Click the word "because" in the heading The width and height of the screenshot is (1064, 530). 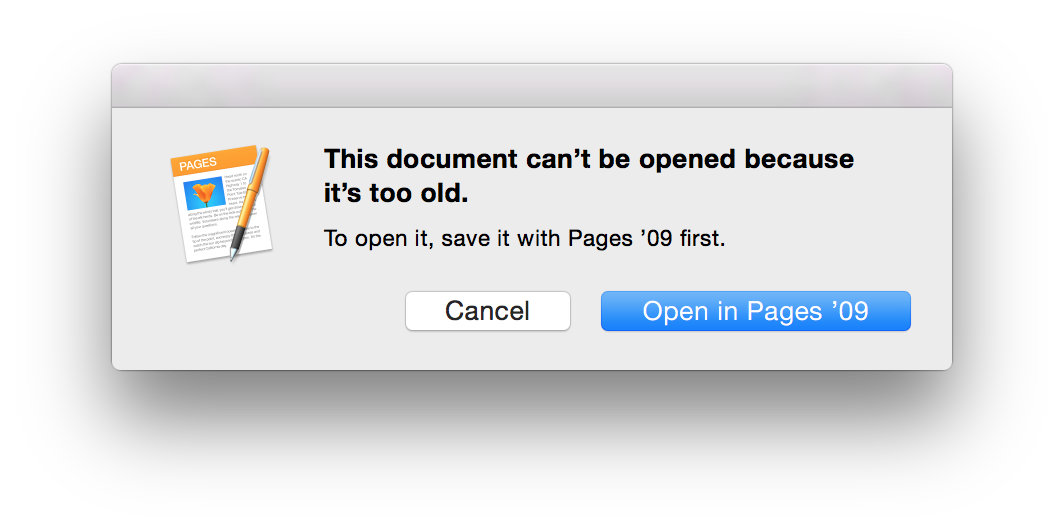(799, 159)
